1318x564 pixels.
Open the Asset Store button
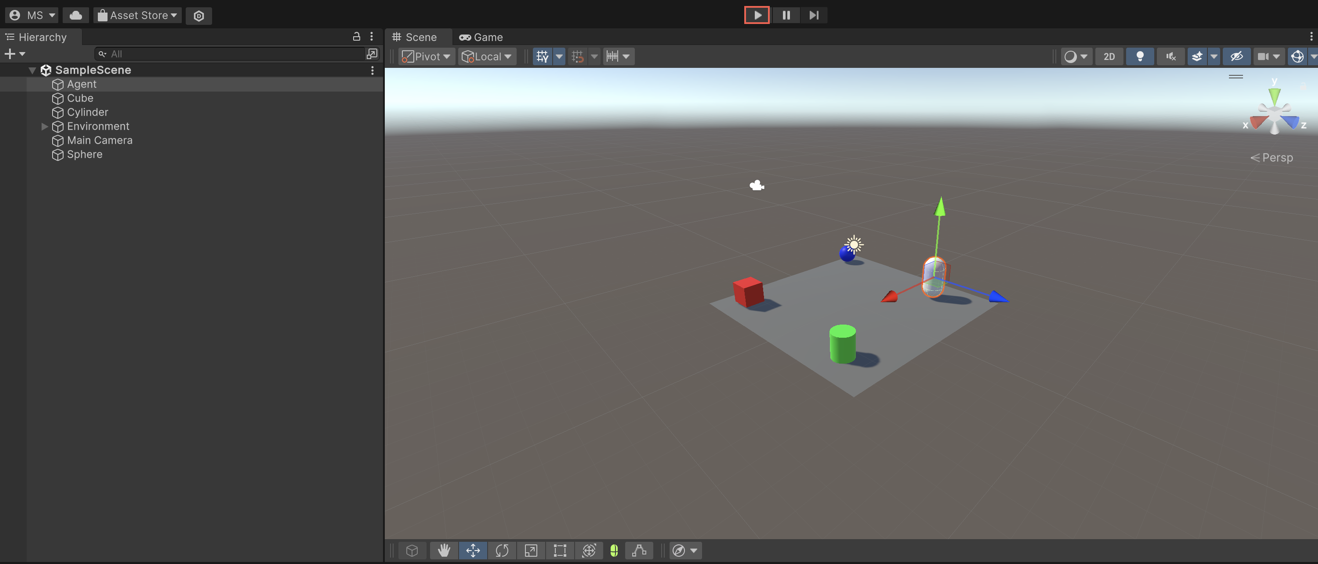coord(137,15)
